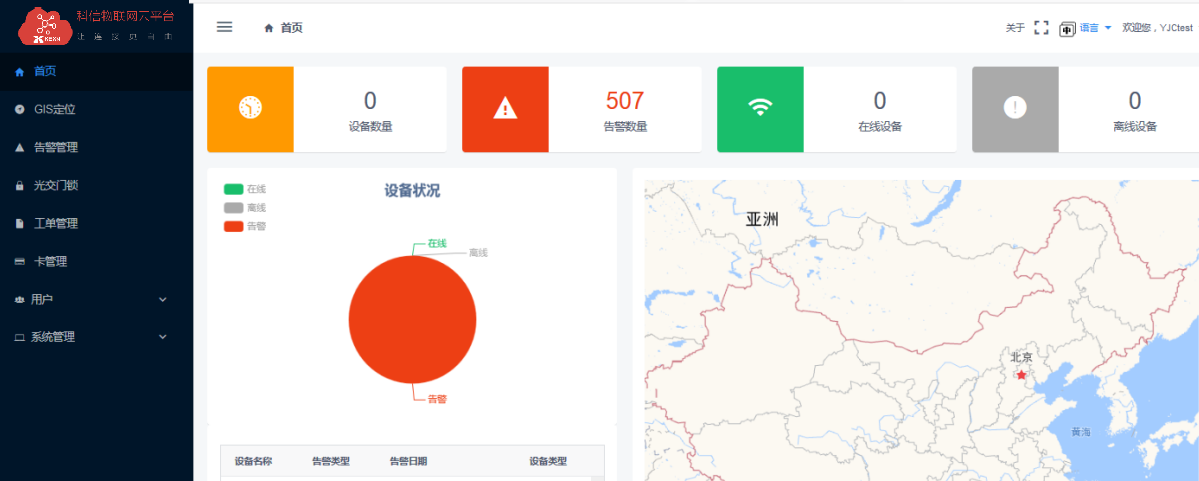Toggle 离线 series in chart legend

(x=245, y=208)
